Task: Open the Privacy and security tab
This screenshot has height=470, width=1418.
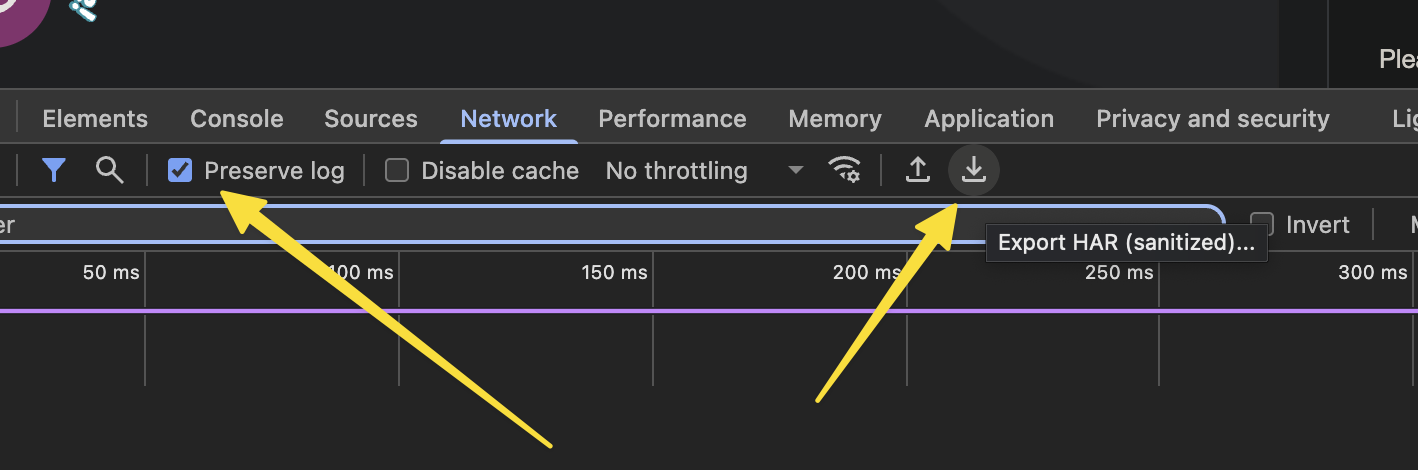Action: (1213, 119)
